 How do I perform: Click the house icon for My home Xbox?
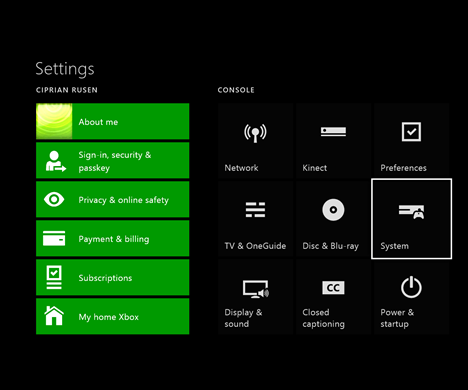(54, 316)
